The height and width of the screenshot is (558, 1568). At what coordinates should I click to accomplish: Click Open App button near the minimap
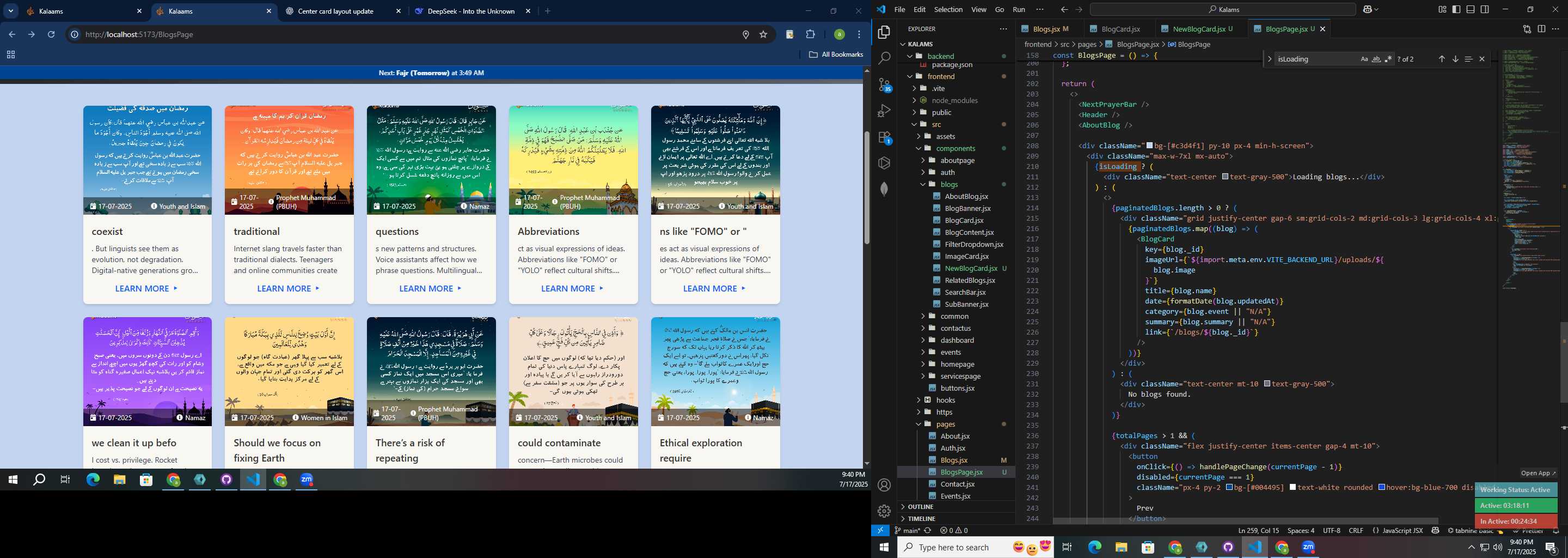pyautogui.click(x=1538, y=472)
